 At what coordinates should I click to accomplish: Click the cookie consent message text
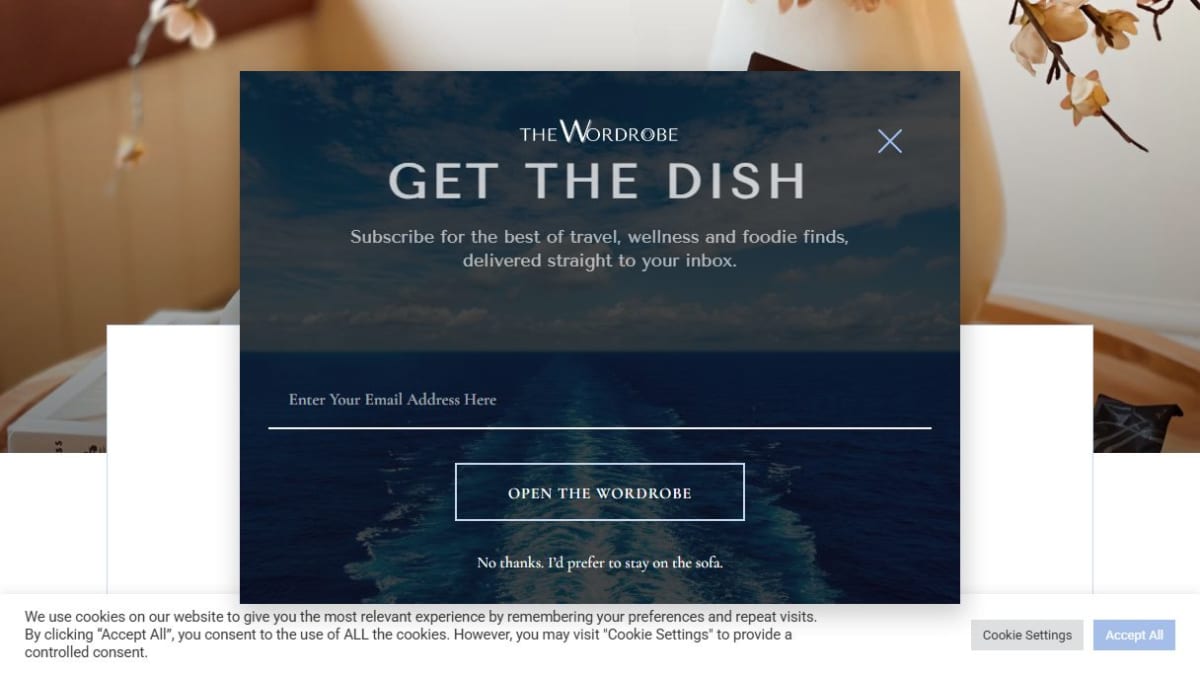[x=420, y=634]
